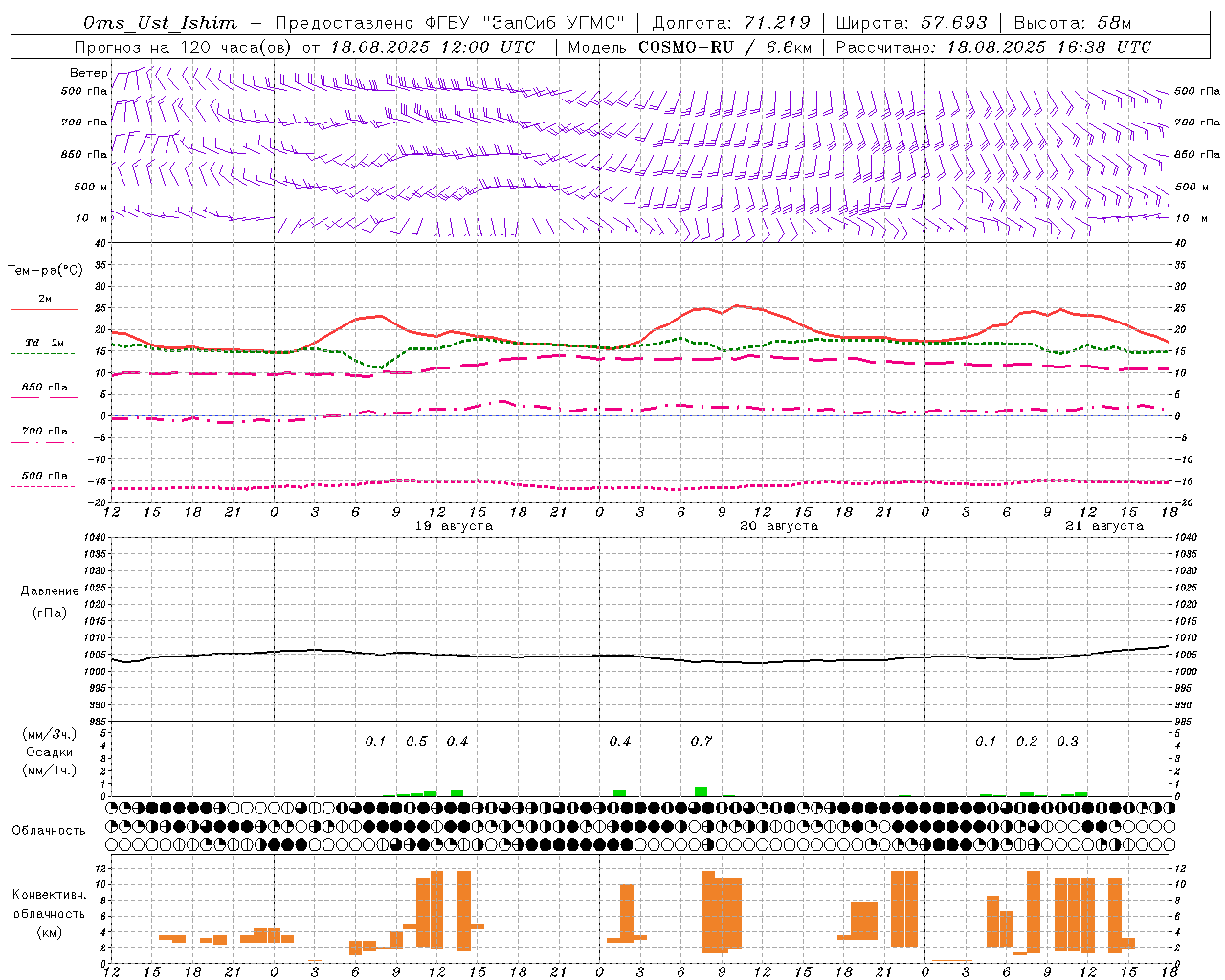
Task: Click the date label 21 августа
Action: pyautogui.click(x=1104, y=526)
